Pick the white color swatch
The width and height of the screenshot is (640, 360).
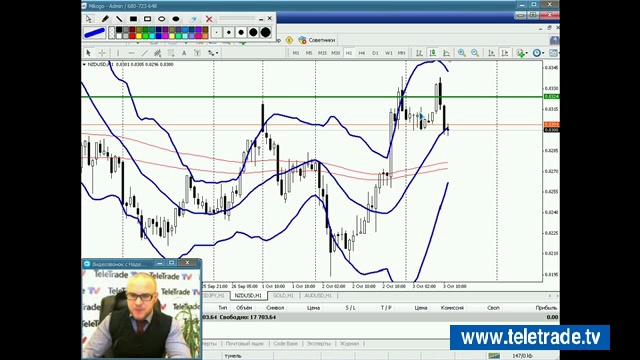pyautogui.click(x=119, y=36)
